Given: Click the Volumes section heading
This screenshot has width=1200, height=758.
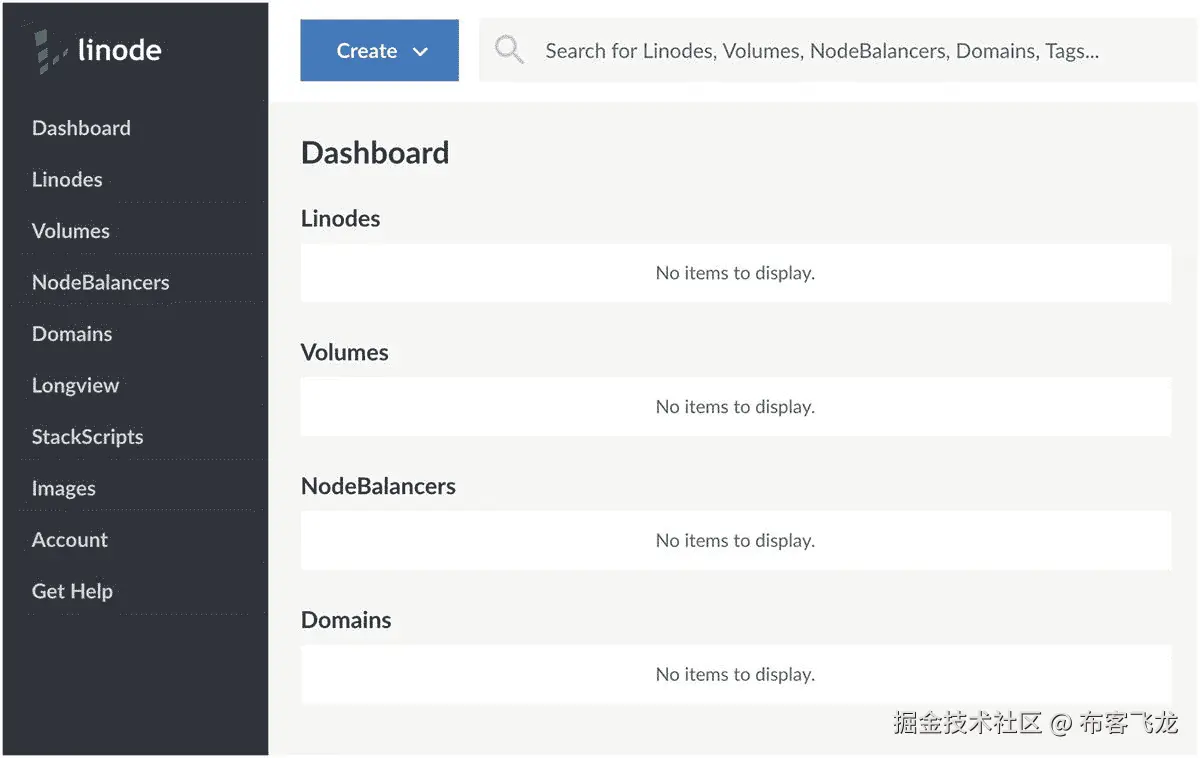Looking at the screenshot, I should pos(345,353).
